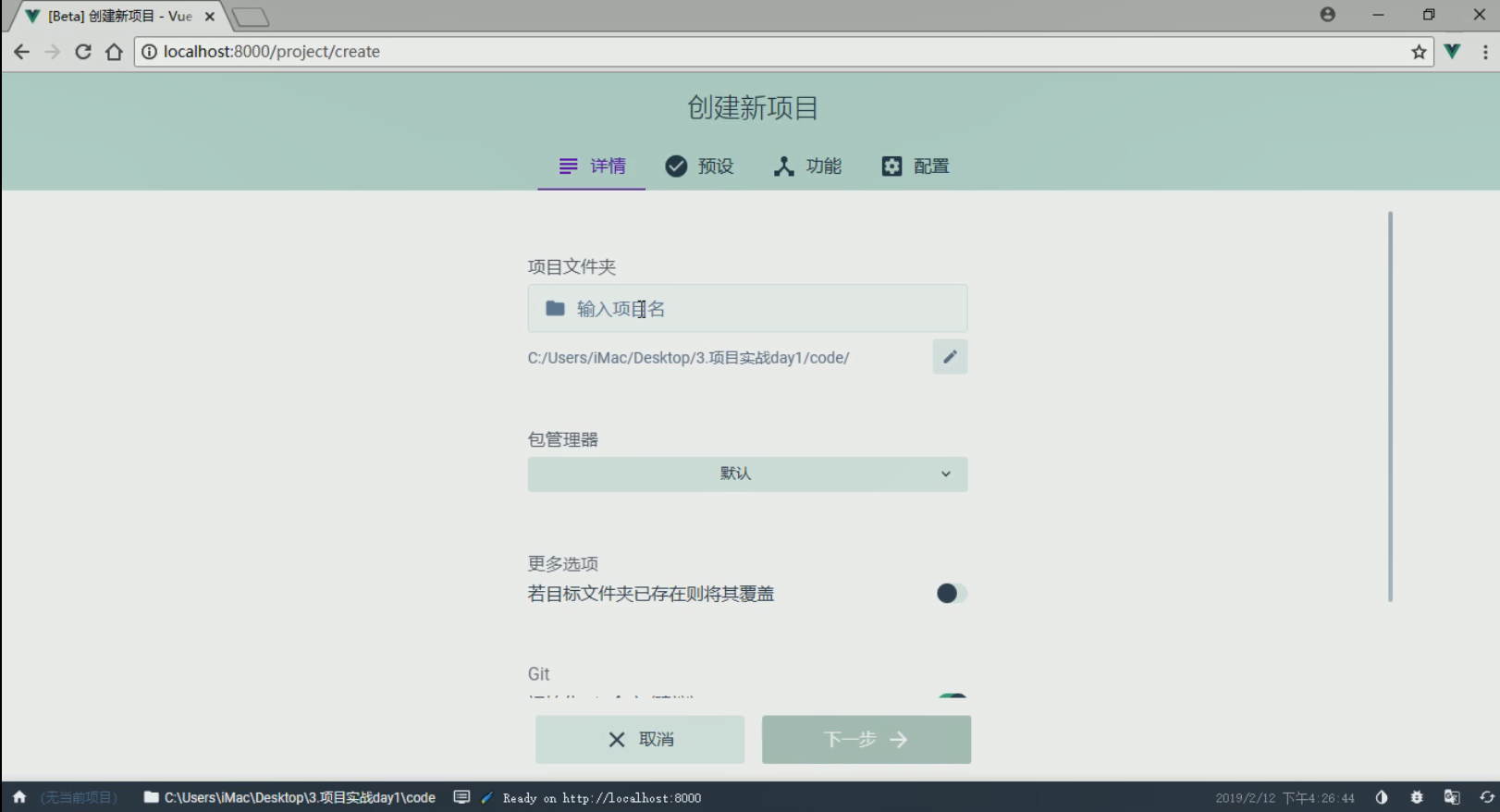Toggle overwrite existing target folder switch
The image size is (1500, 812).
click(952, 593)
